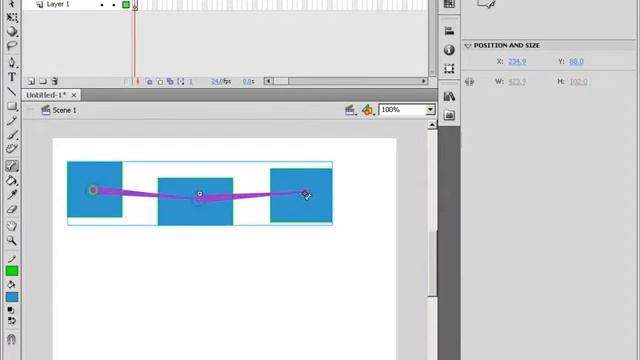Select the Line tool

[12, 92]
